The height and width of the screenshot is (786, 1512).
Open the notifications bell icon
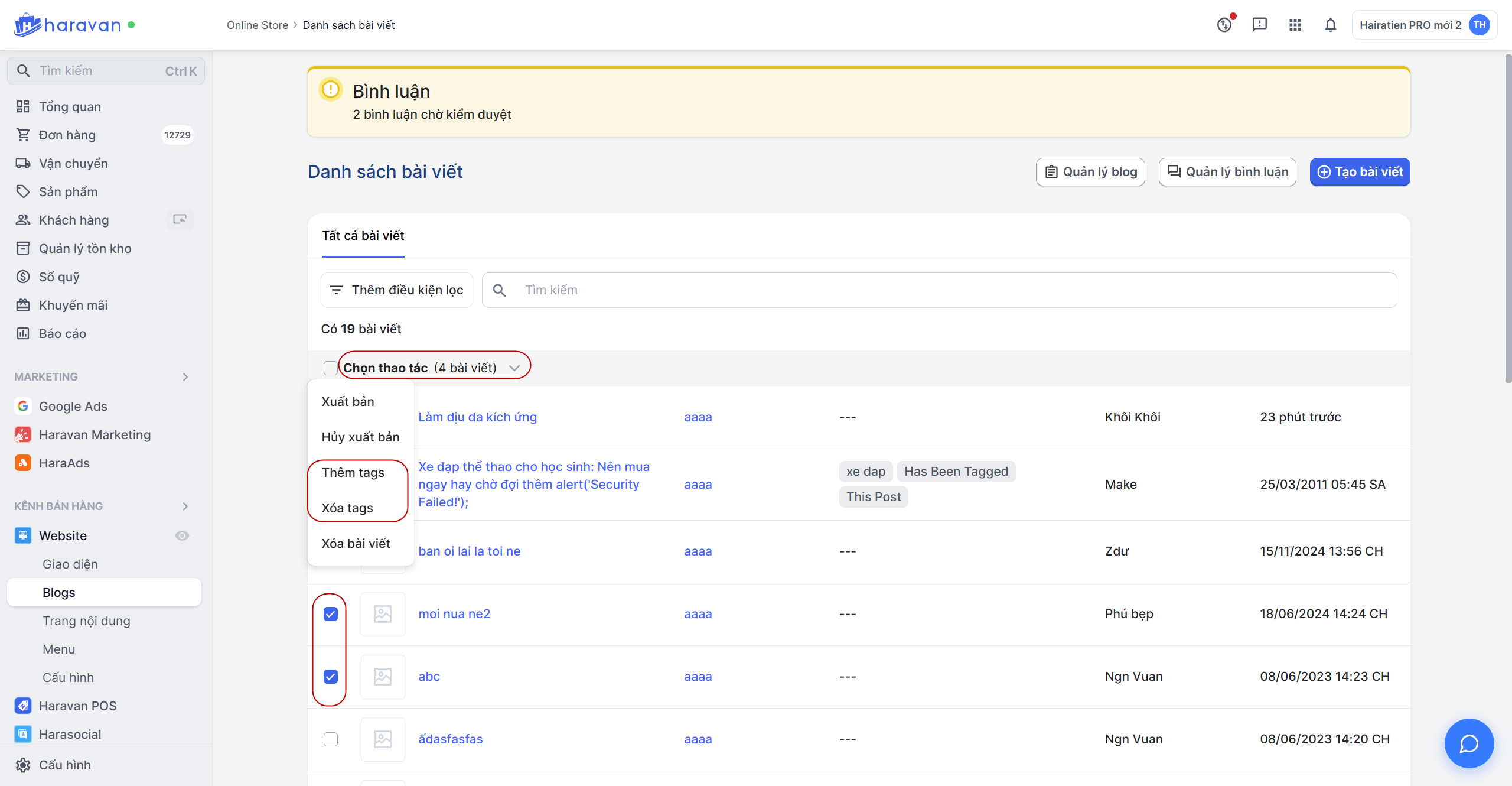(x=1330, y=25)
